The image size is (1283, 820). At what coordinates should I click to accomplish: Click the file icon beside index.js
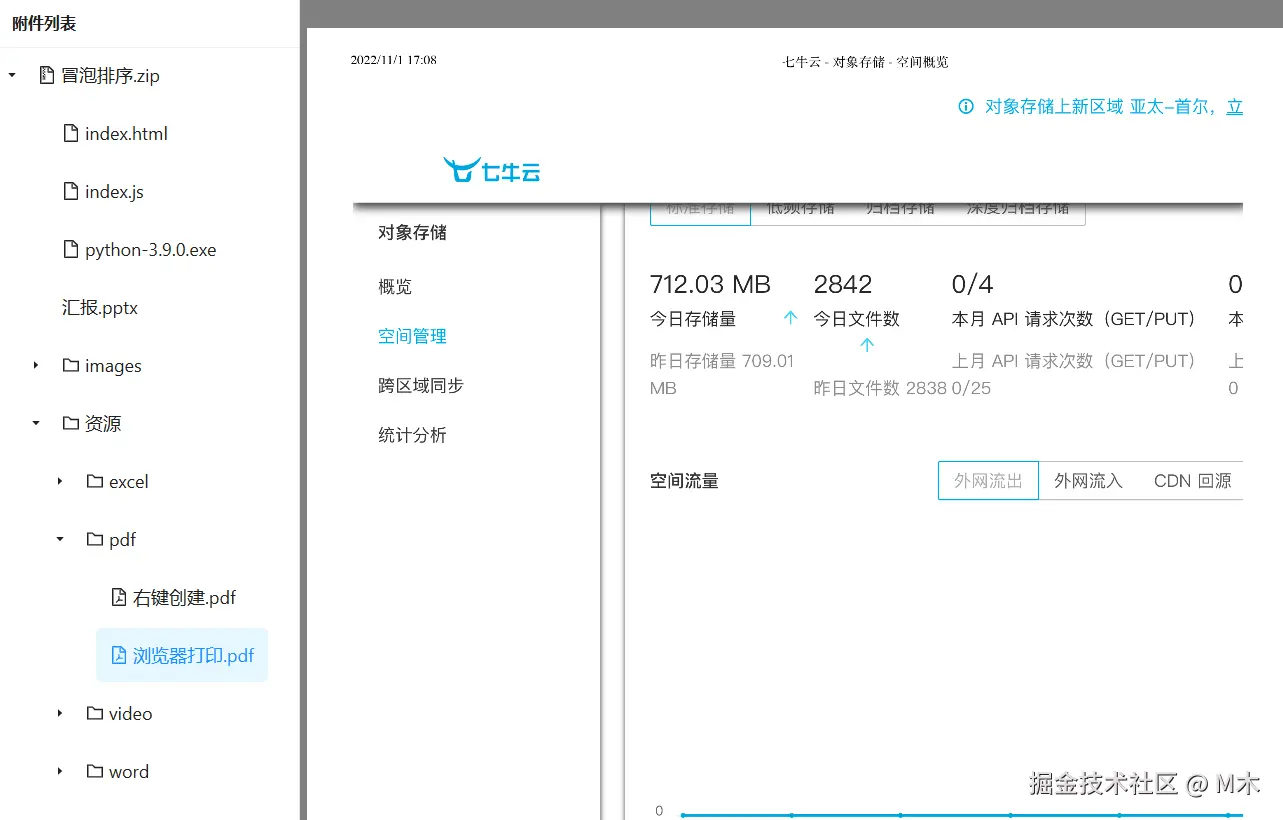[x=70, y=192]
